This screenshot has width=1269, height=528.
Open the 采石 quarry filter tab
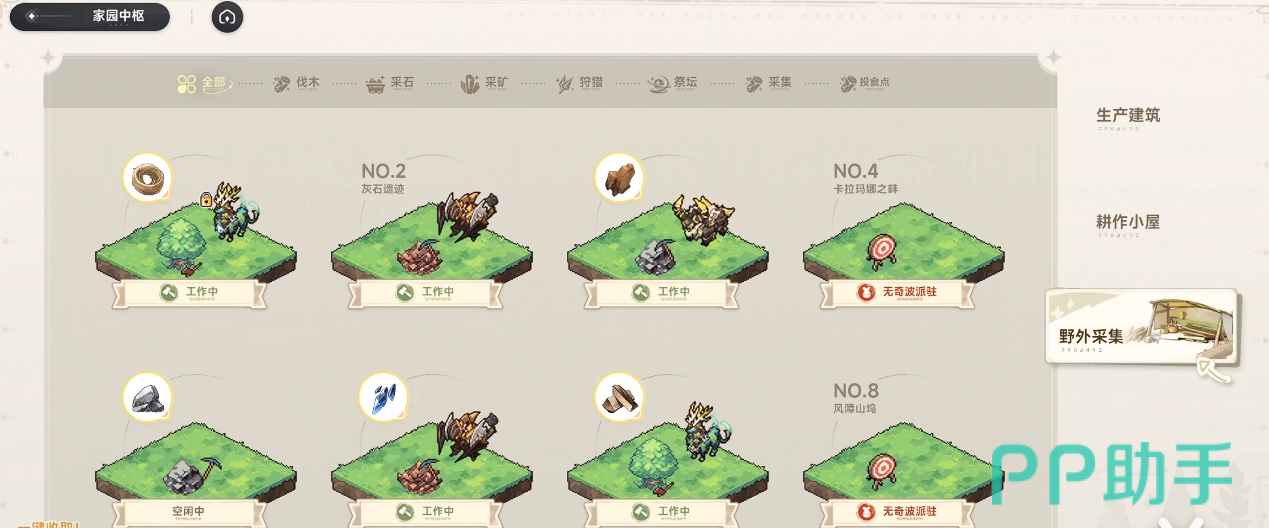390,84
